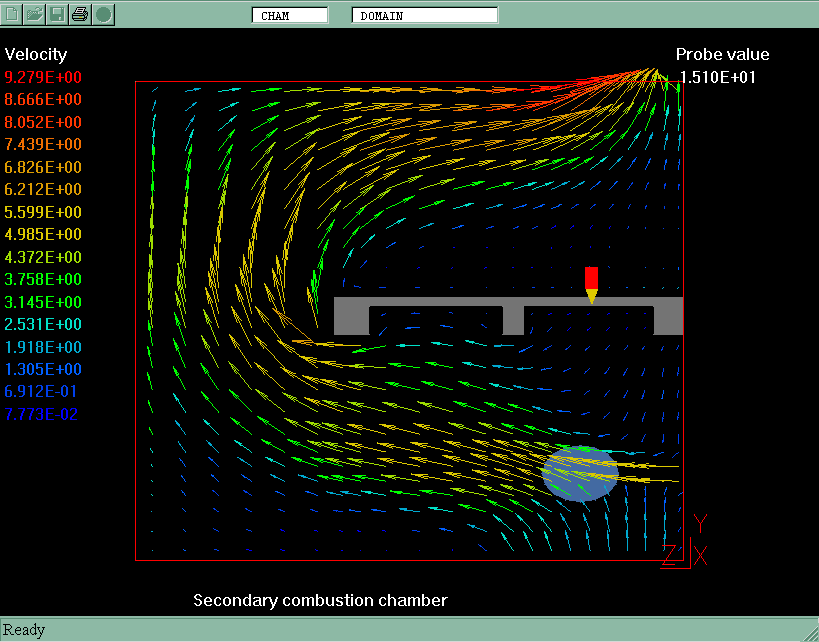Screen dimensions: 819x642
Task: Click the CHAM text field
Action: click(x=289, y=16)
